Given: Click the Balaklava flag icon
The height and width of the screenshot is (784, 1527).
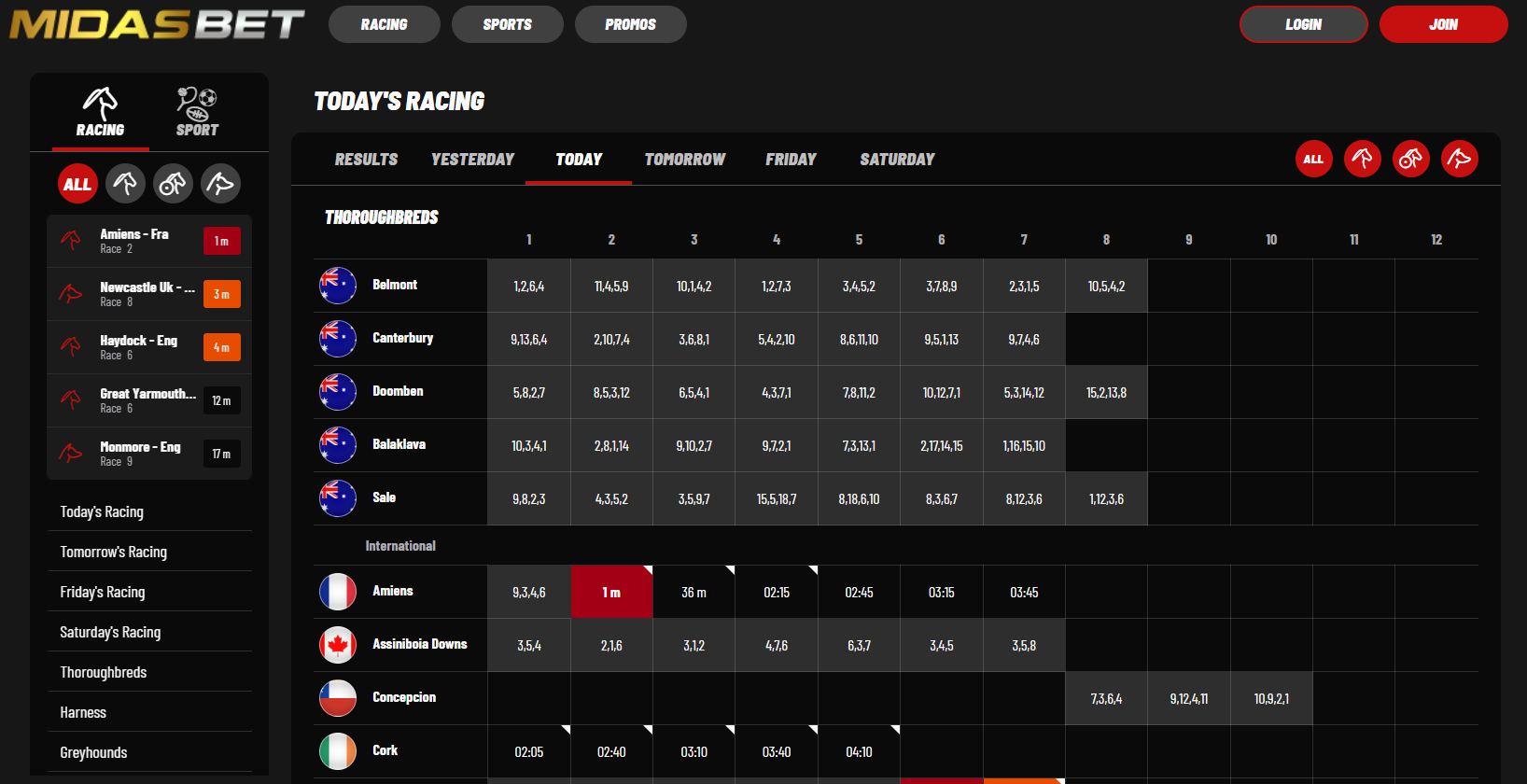Looking at the screenshot, I should click(x=338, y=445).
